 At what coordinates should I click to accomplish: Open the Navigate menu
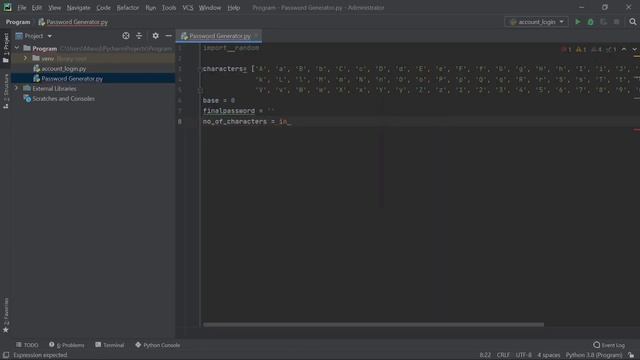pos(78,8)
